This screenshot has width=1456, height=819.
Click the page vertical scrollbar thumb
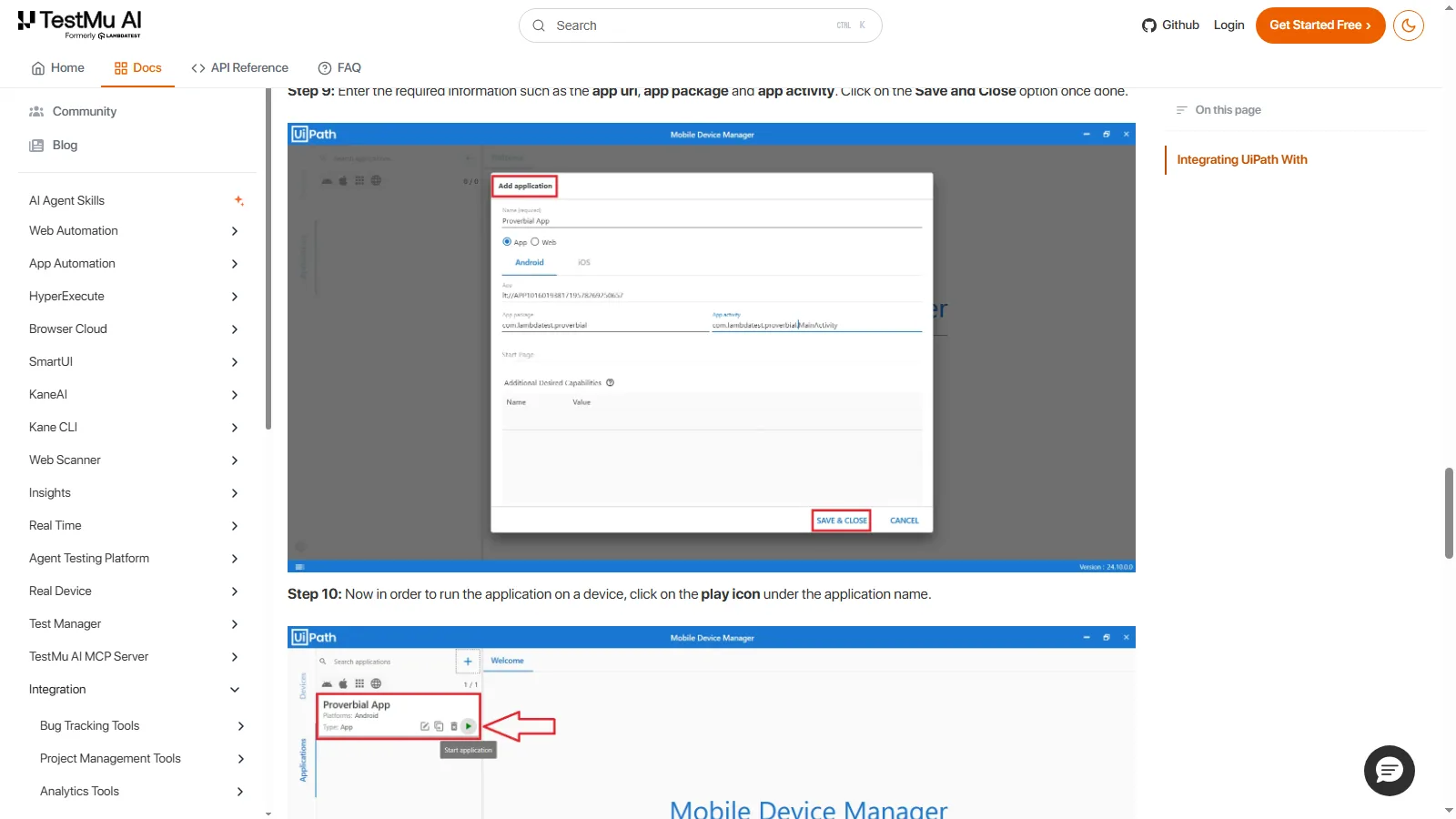(x=1449, y=513)
